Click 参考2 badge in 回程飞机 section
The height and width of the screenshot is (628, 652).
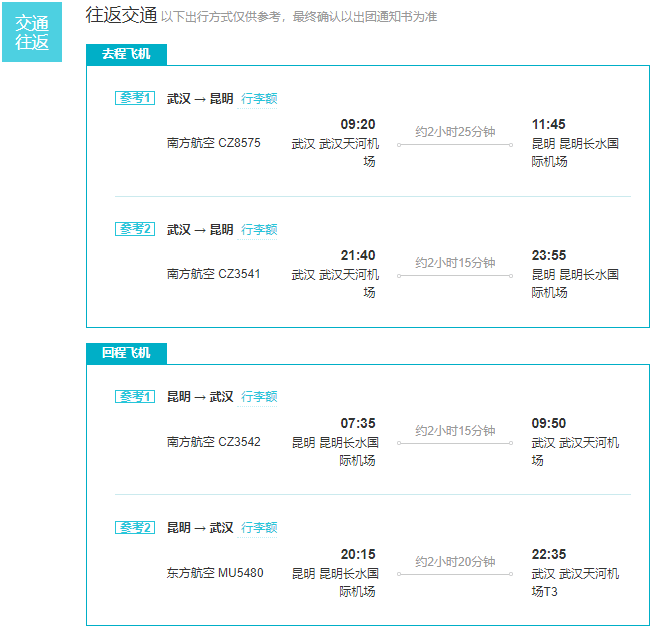click(135, 527)
